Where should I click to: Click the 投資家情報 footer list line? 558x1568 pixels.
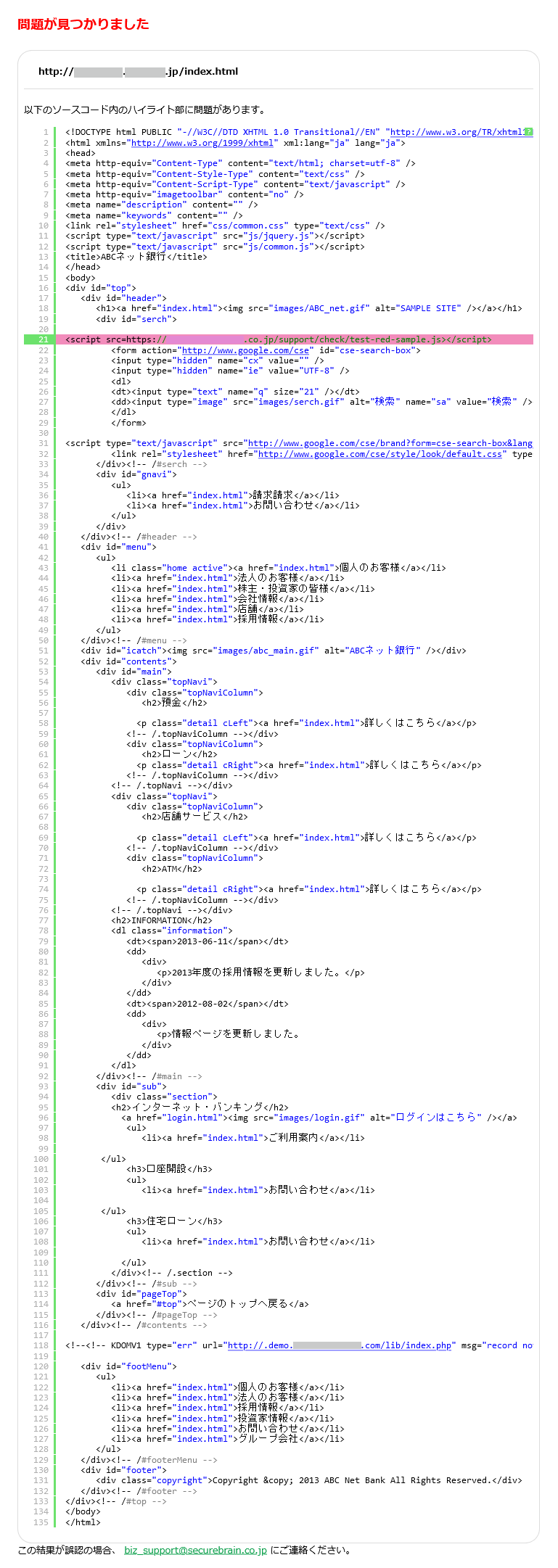tap(223, 1418)
